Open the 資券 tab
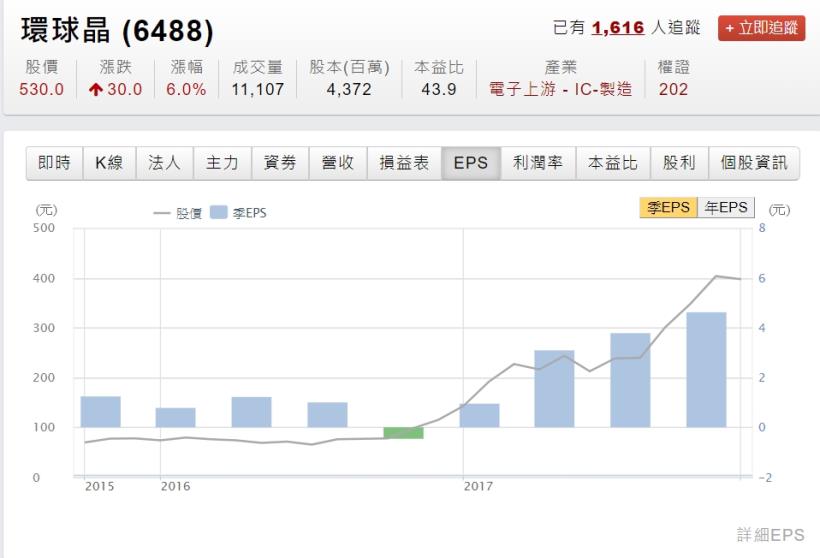 (280, 163)
